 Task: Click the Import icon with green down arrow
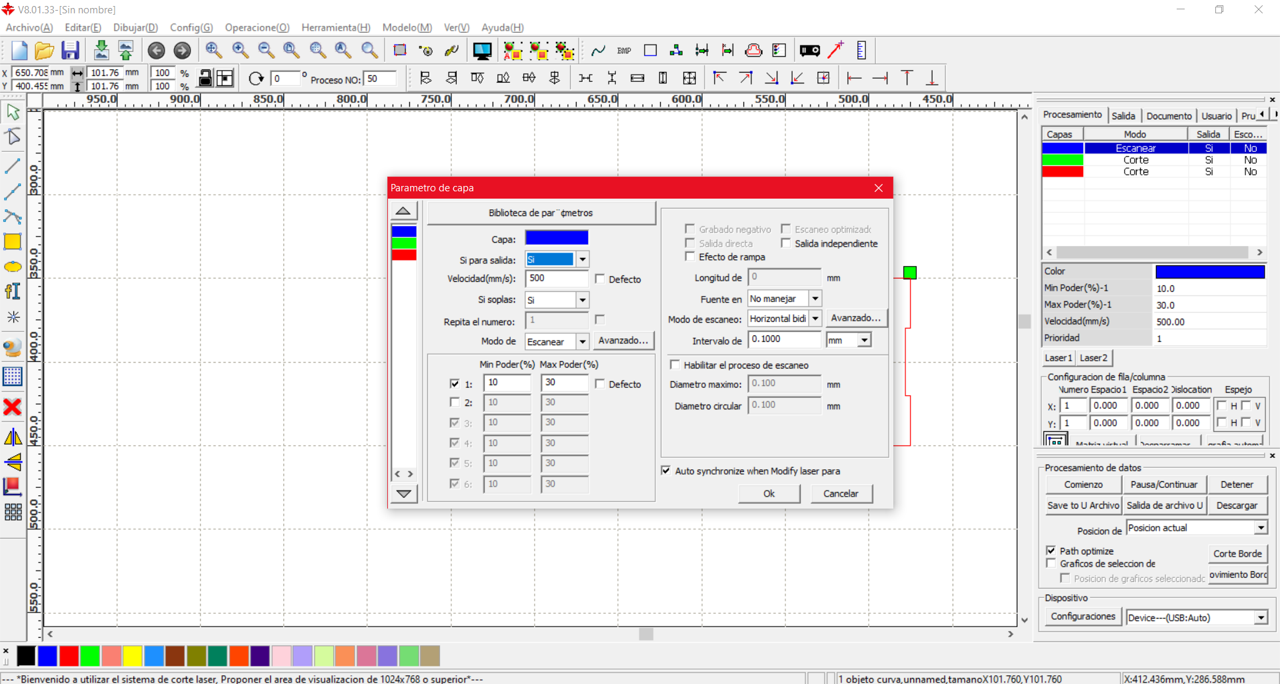pos(101,50)
